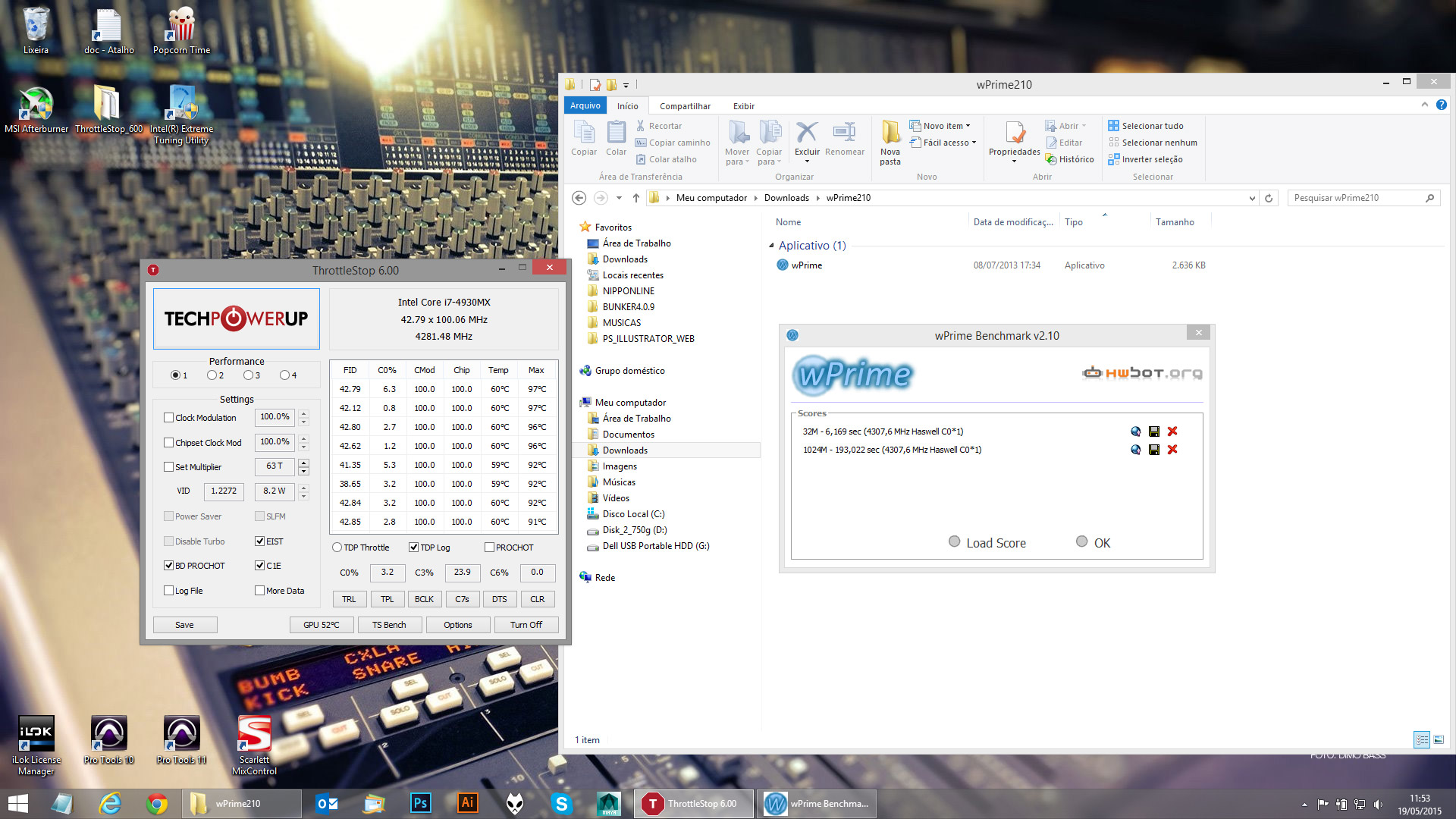The height and width of the screenshot is (819, 1456).
Task: Open Popcorn Time desktop icon
Action: [x=181, y=30]
